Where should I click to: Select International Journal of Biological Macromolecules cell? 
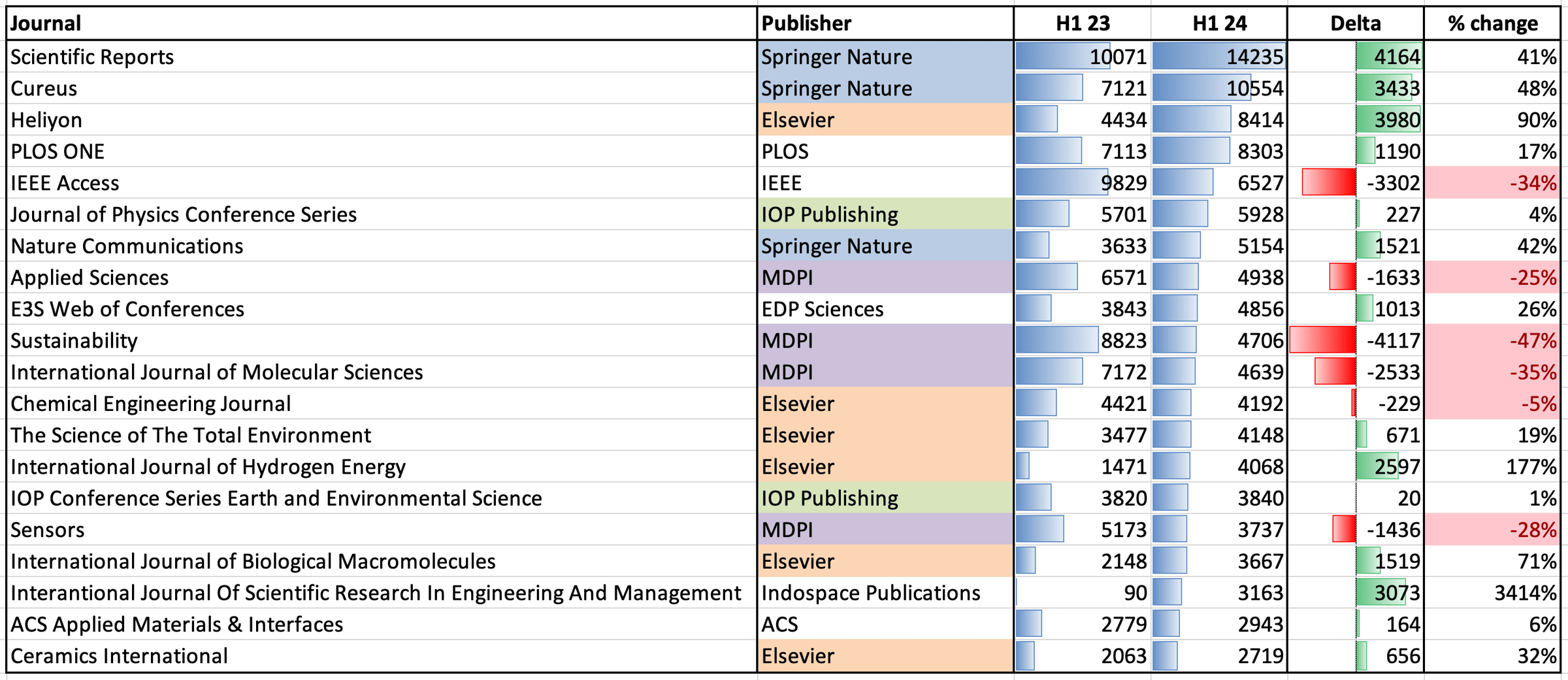tap(382, 561)
